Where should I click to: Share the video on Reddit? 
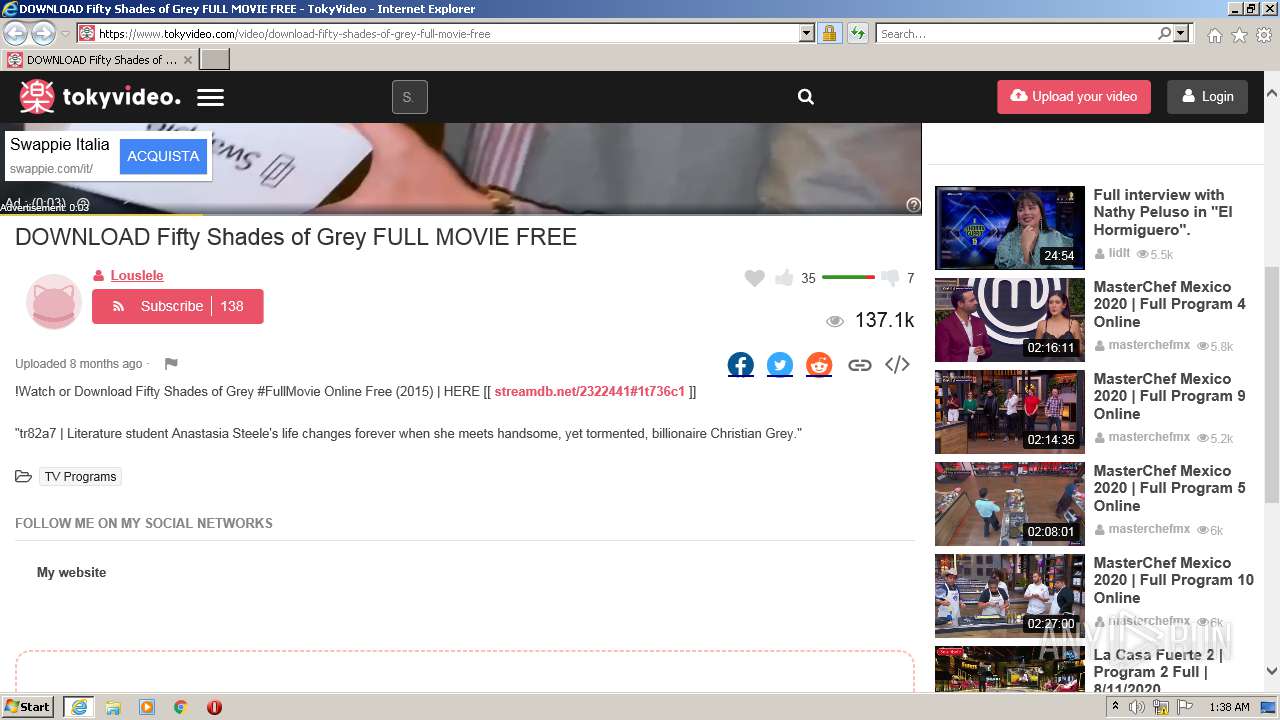[819, 365]
